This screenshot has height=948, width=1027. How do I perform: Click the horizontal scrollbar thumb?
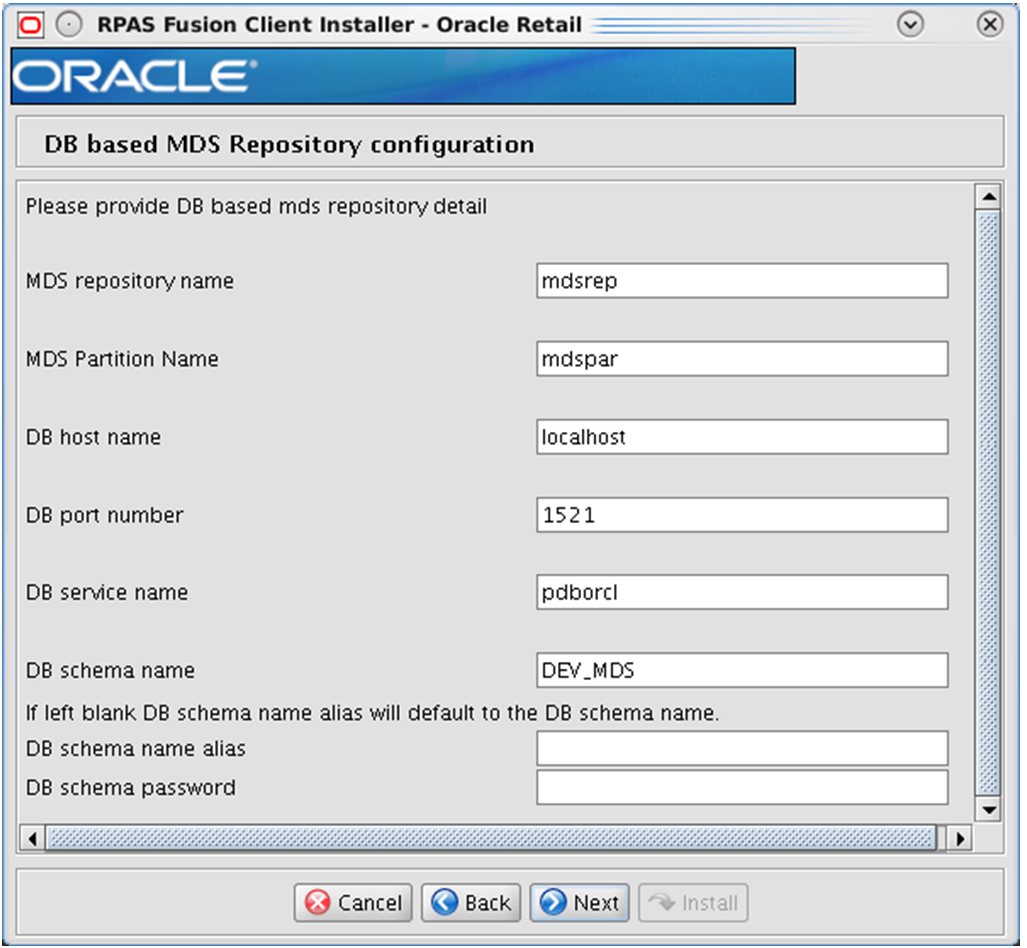492,839
